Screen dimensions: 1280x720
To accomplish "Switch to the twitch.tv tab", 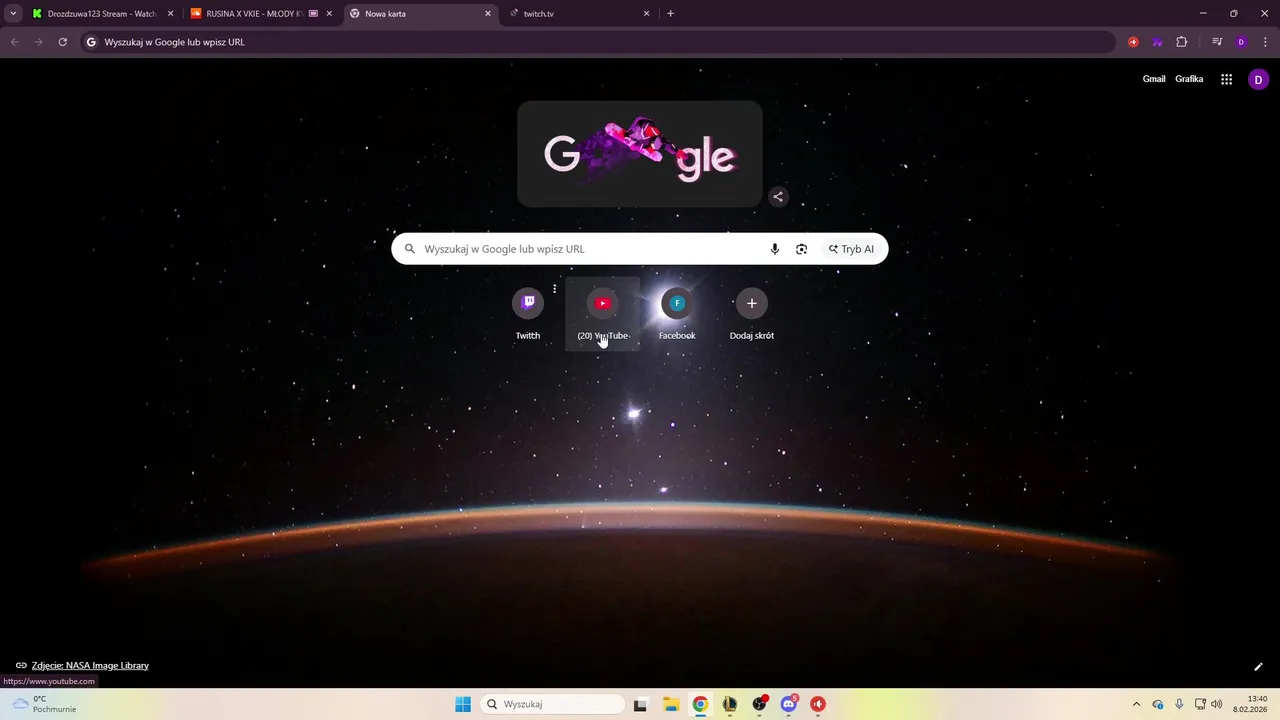I will click(x=580, y=14).
